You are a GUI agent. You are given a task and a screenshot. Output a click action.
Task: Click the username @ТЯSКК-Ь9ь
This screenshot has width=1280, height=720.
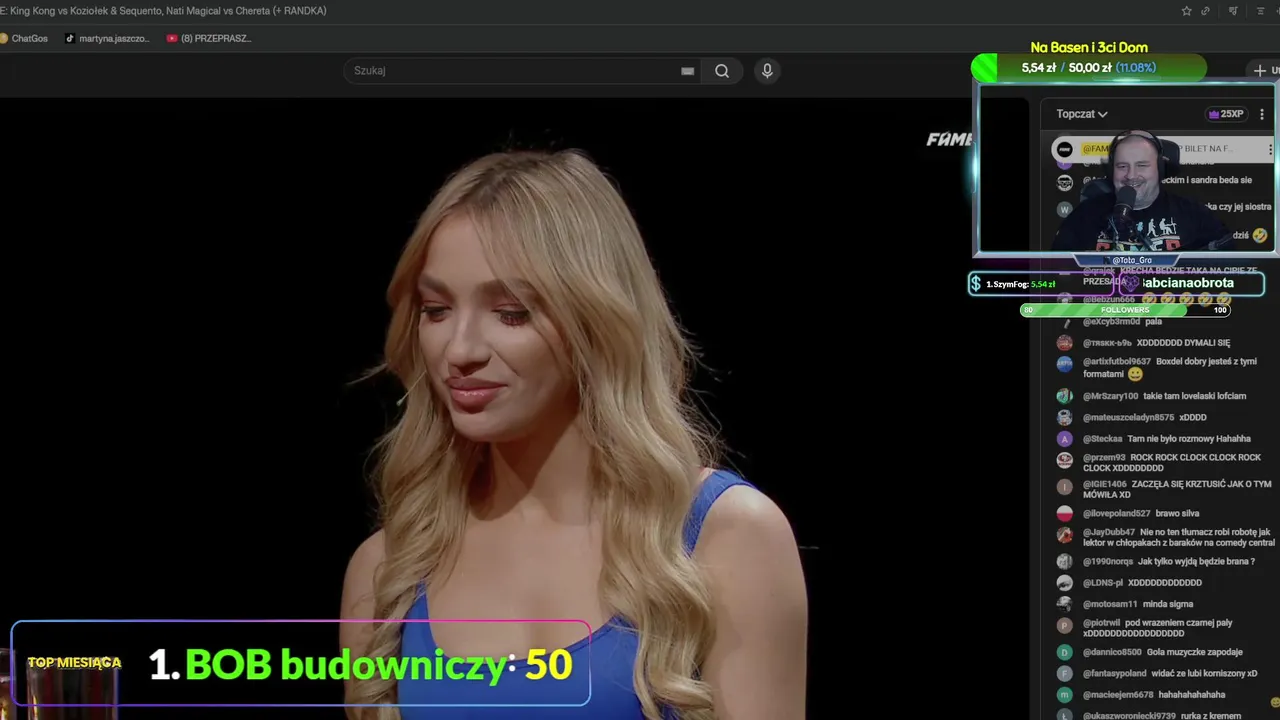pyautogui.click(x=1107, y=343)
